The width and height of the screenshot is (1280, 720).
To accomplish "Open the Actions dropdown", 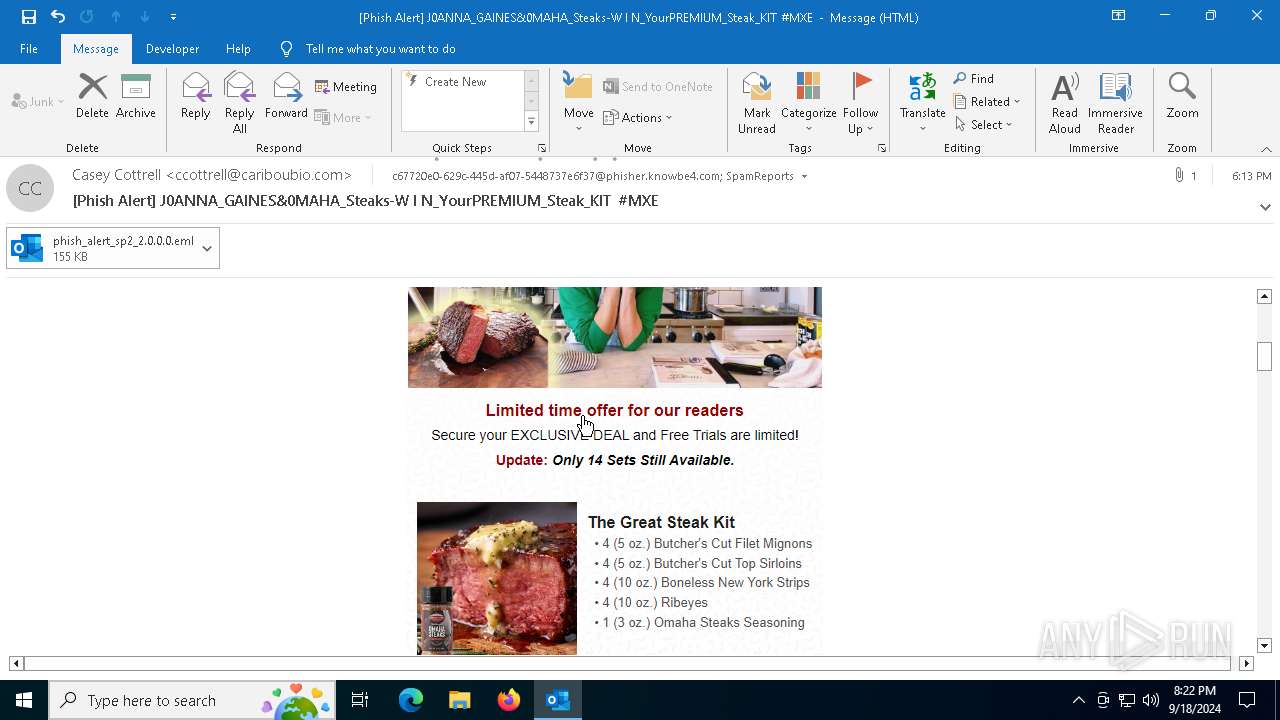I will [x=638, y=117].
